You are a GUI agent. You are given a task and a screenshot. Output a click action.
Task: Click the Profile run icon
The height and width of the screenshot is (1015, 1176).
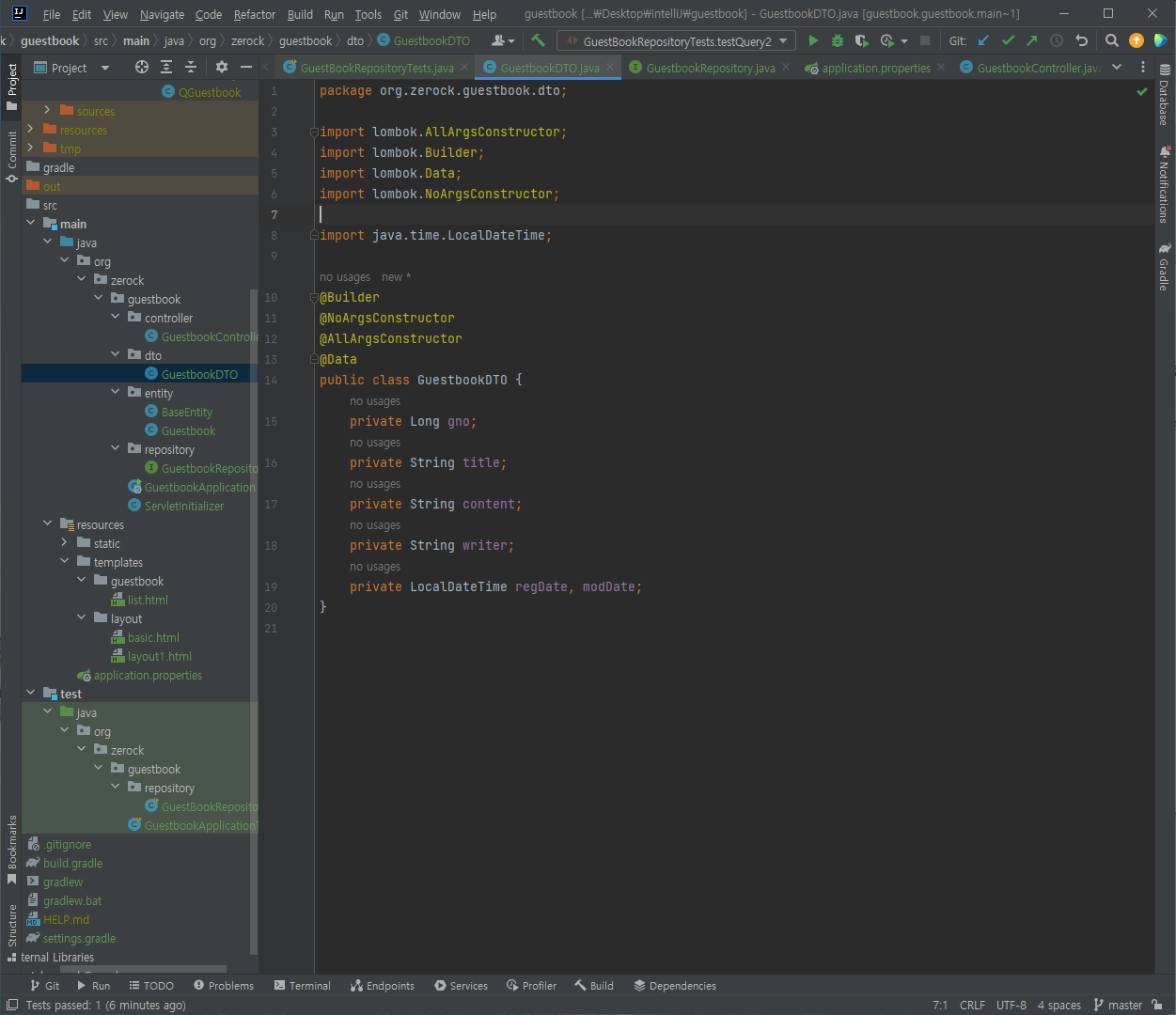point(886,40)
